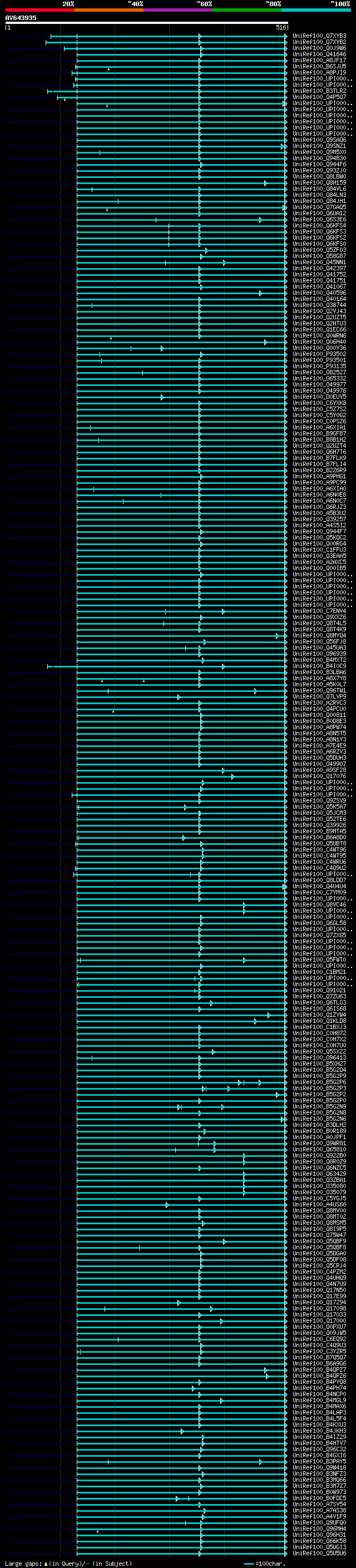Image resolution: width=356 pixels, height=1568 pixels.
Task: Select hit label UniRef100_Q6KFS3
Action: coord(319,232)
